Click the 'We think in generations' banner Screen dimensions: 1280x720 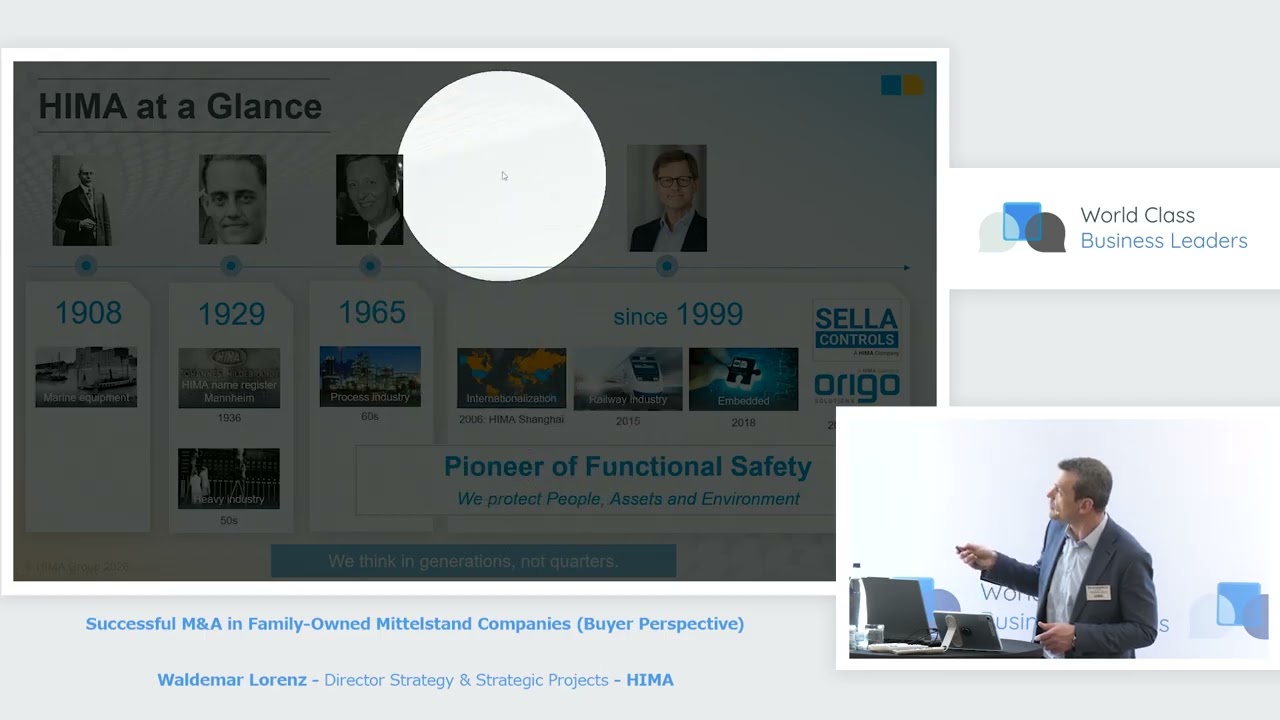473,561
